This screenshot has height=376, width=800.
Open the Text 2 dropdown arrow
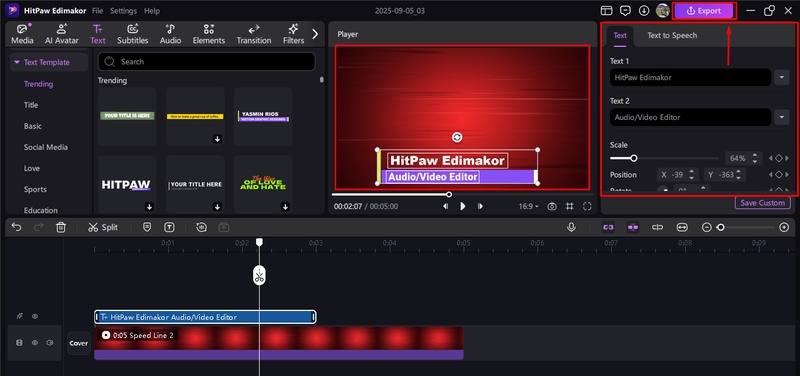[782, 117]
